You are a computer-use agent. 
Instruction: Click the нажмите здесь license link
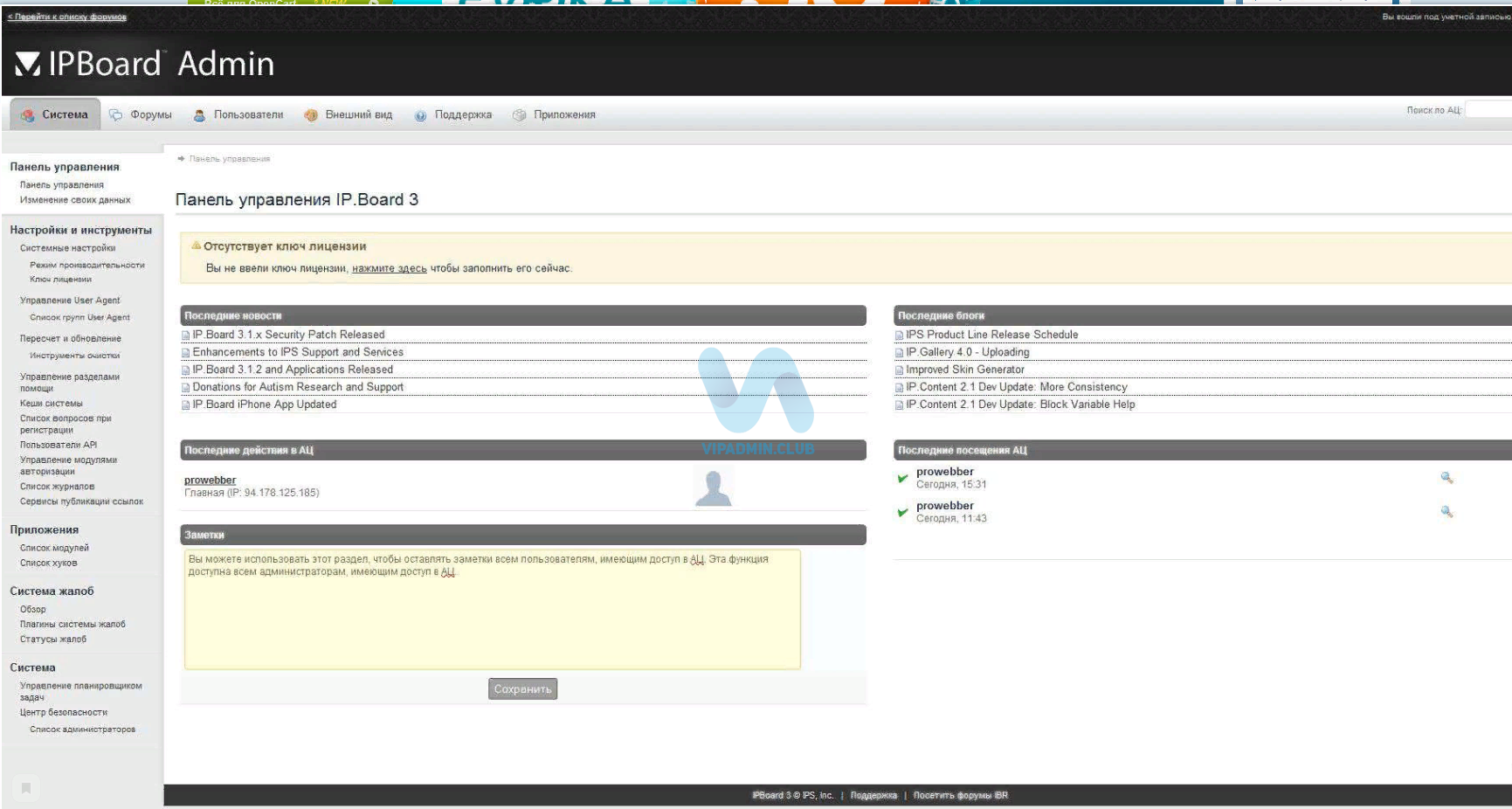click(x=389, y=268)
